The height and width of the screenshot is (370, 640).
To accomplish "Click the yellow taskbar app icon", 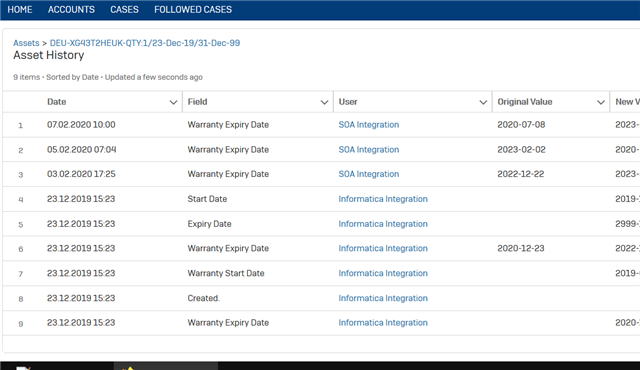I will [129, 368].
